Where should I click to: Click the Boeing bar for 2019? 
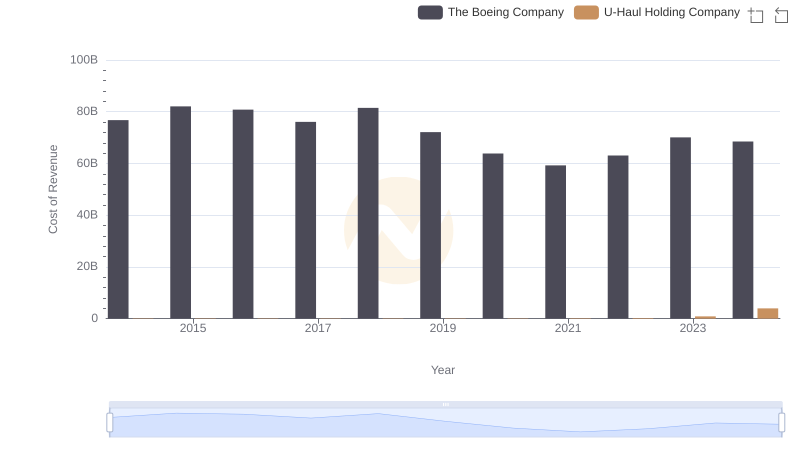pos(431,225)
